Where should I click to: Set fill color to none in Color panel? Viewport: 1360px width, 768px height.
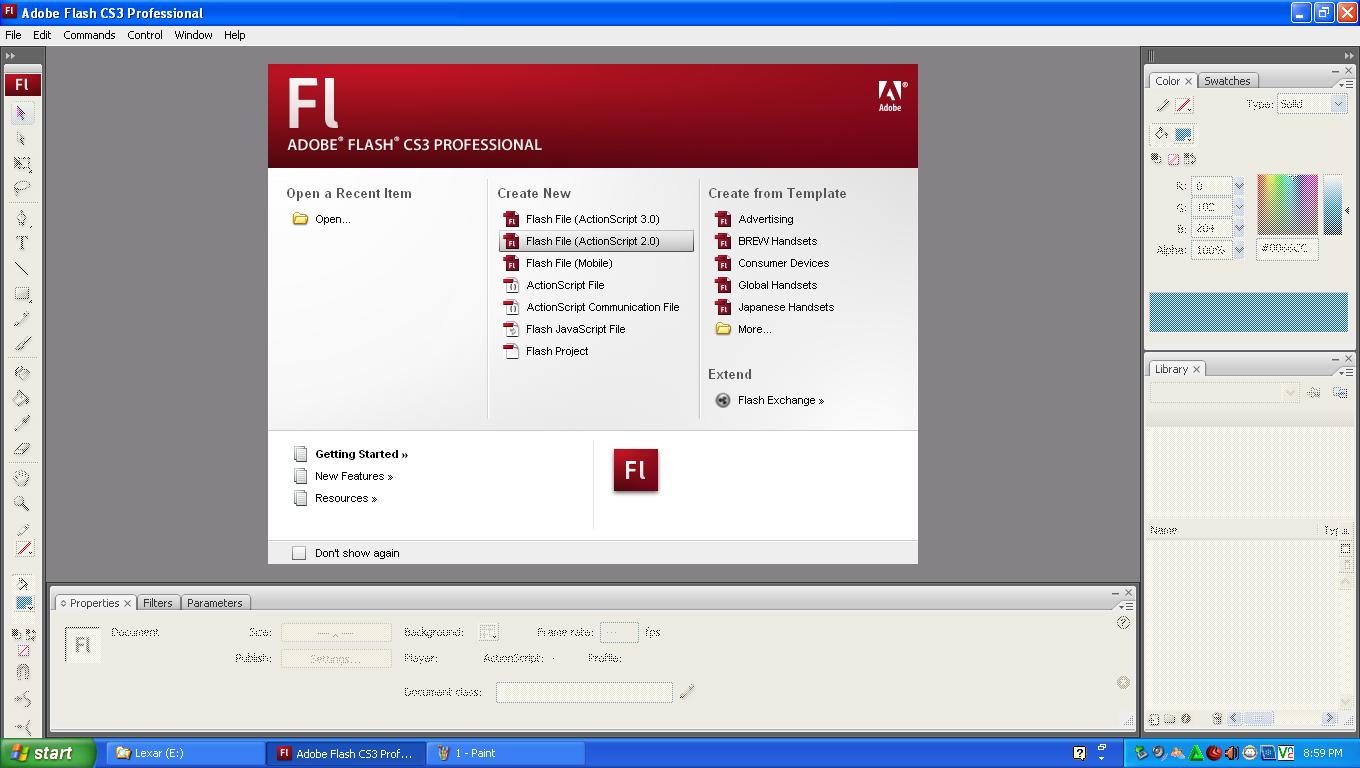click(x=1174, y=158)
